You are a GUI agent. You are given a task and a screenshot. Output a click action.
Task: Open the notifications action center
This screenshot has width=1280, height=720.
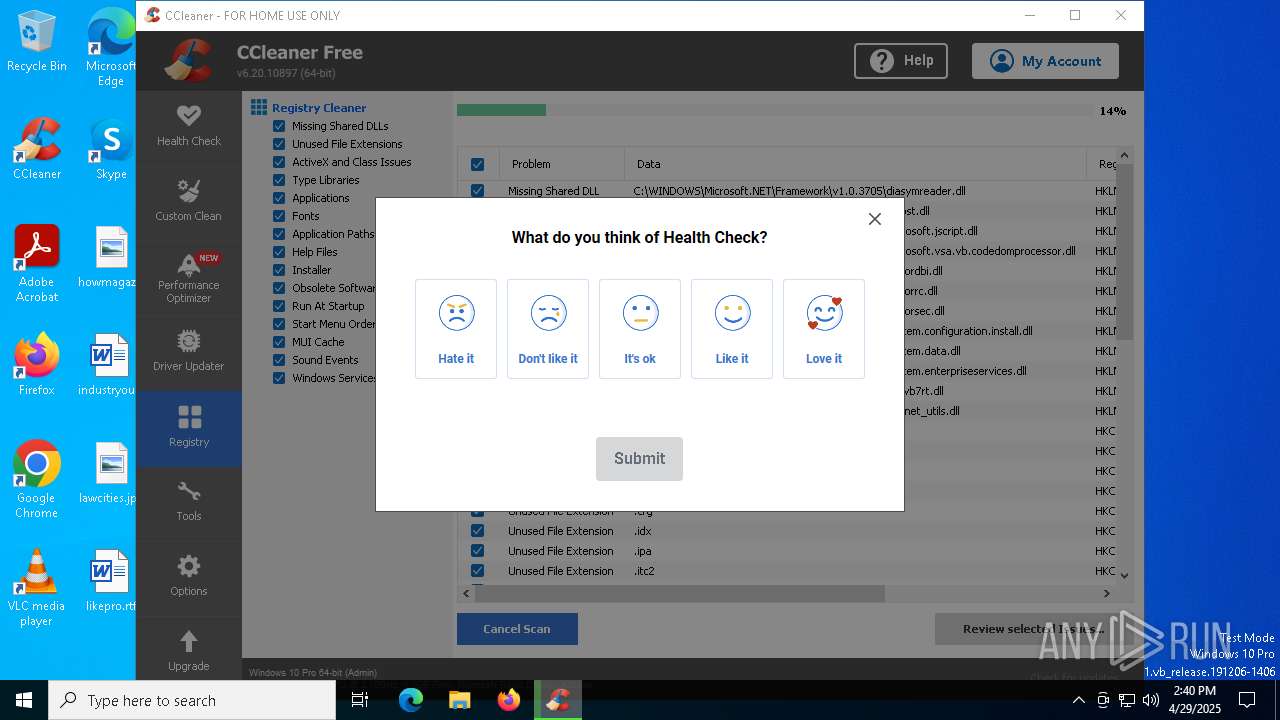click(1247, 700)
